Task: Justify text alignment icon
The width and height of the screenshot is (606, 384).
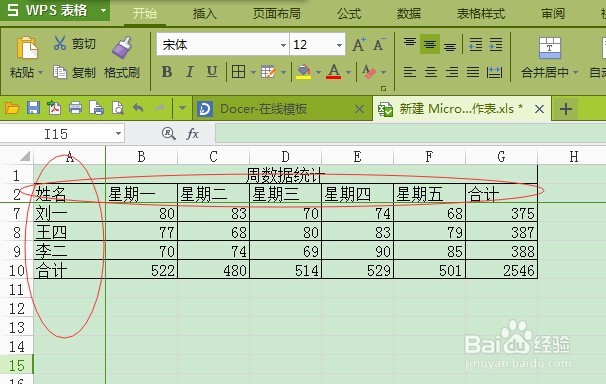Action: coord(473,72)
